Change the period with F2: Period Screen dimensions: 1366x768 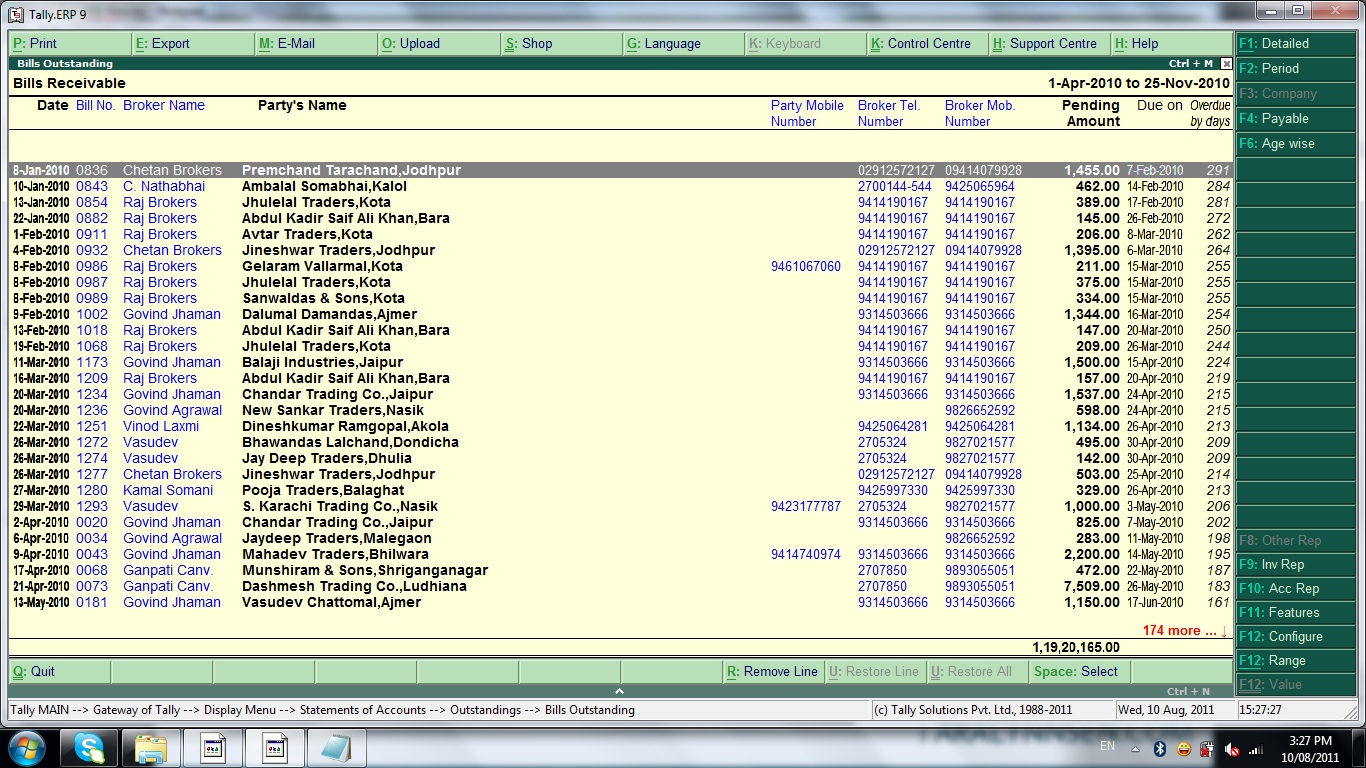point(1296,69)
